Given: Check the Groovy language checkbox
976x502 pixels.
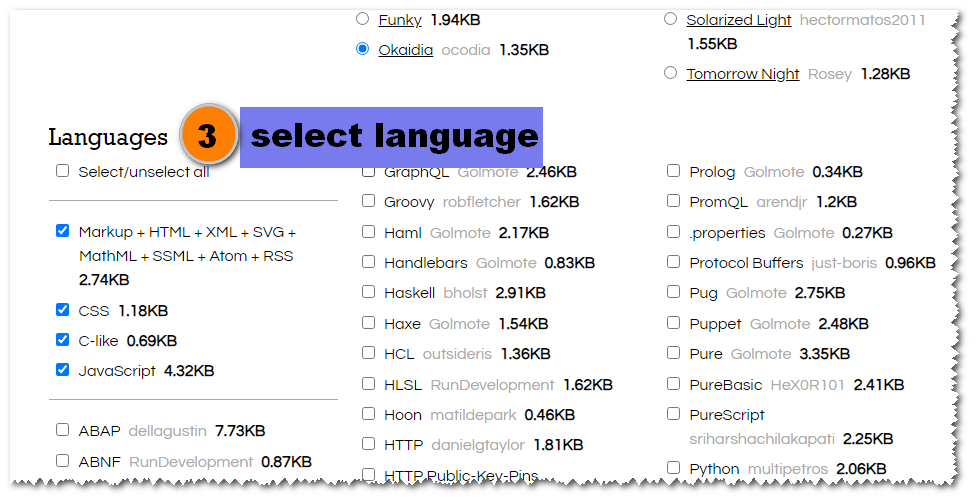Looking at the screenshot, I should (x=368, y=201).
